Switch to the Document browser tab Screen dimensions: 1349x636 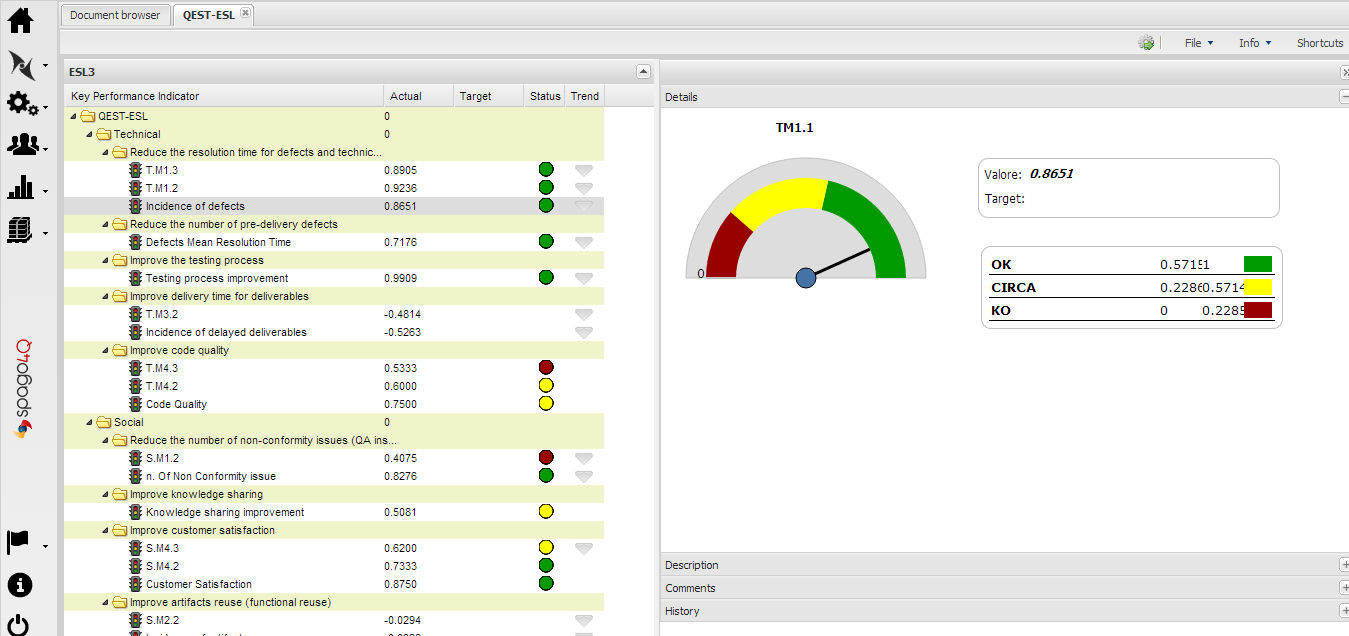pyautogui.click(x=115, y=15)
